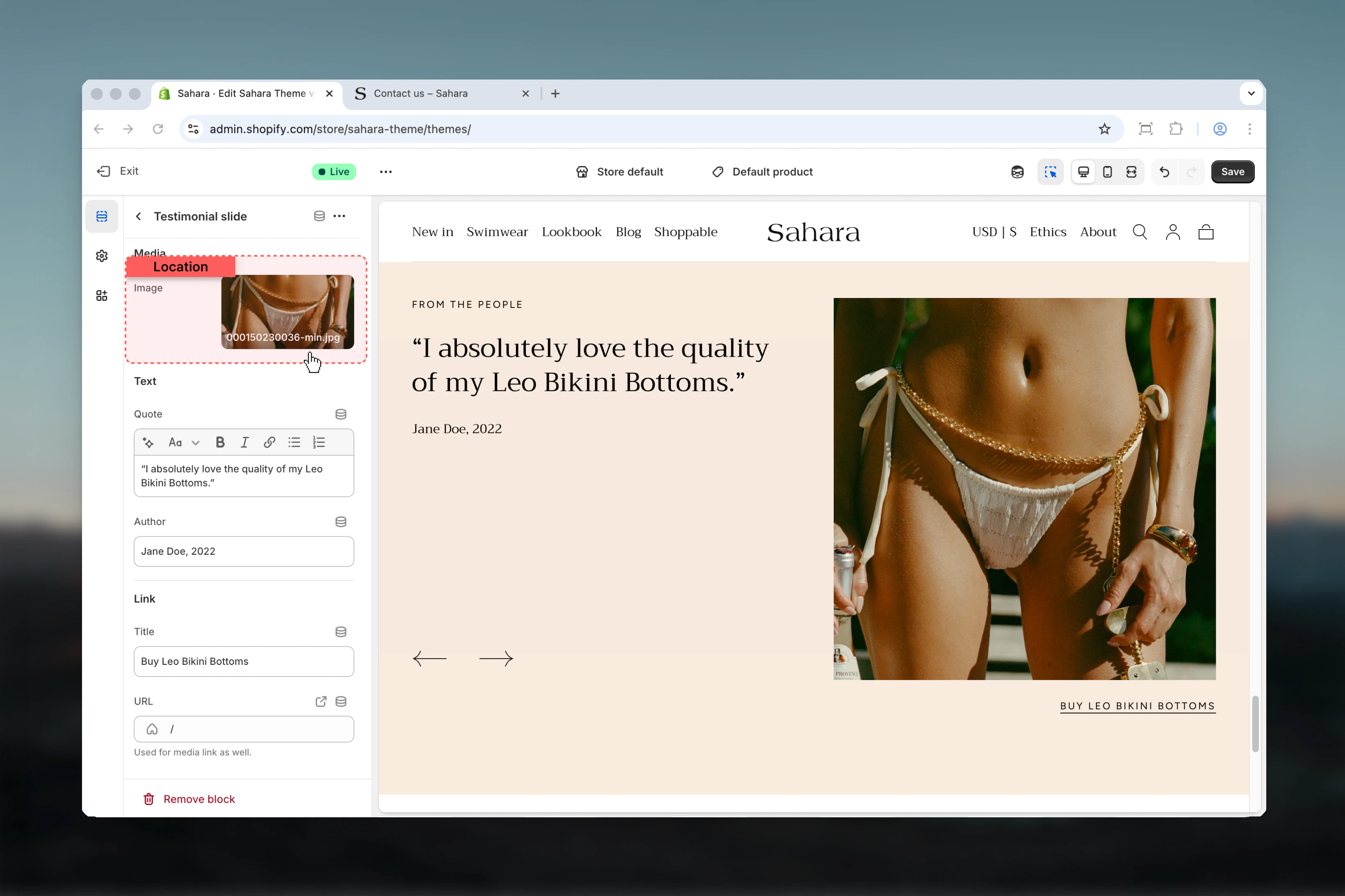Click the browser address bar URL
The image size is (1345, 896).
(340, 129)
